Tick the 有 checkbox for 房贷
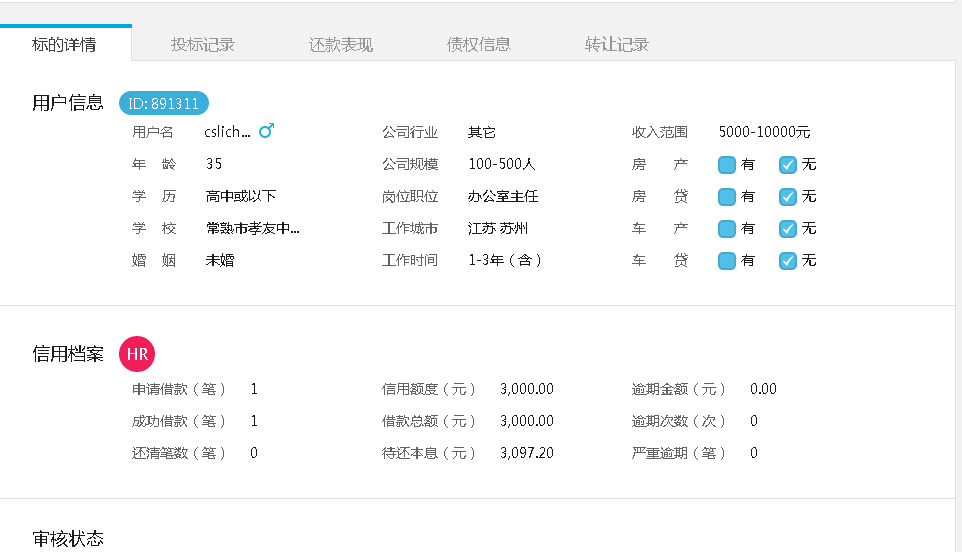Viewport: 962px width, 552px height. 727,197
